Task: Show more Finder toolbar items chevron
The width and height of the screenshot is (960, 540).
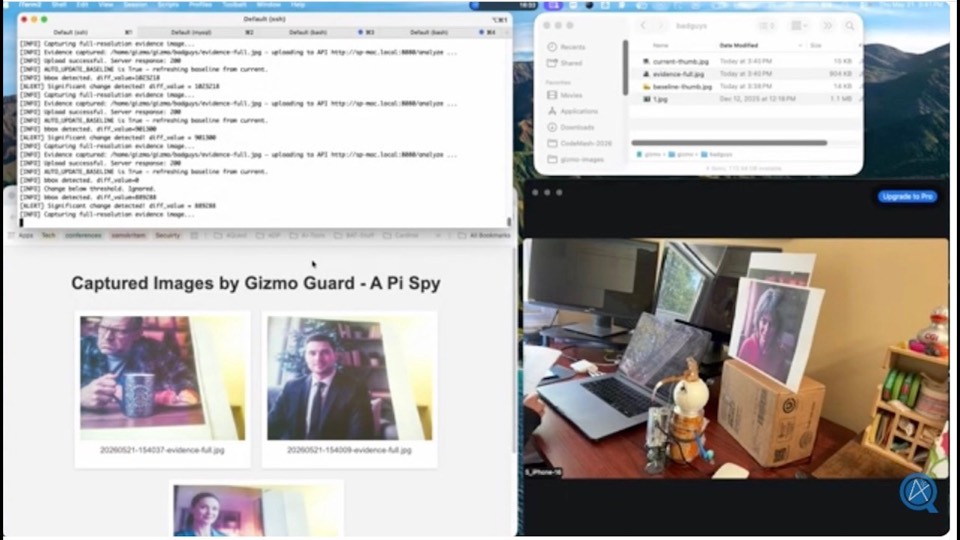Action: coord(828,26)
